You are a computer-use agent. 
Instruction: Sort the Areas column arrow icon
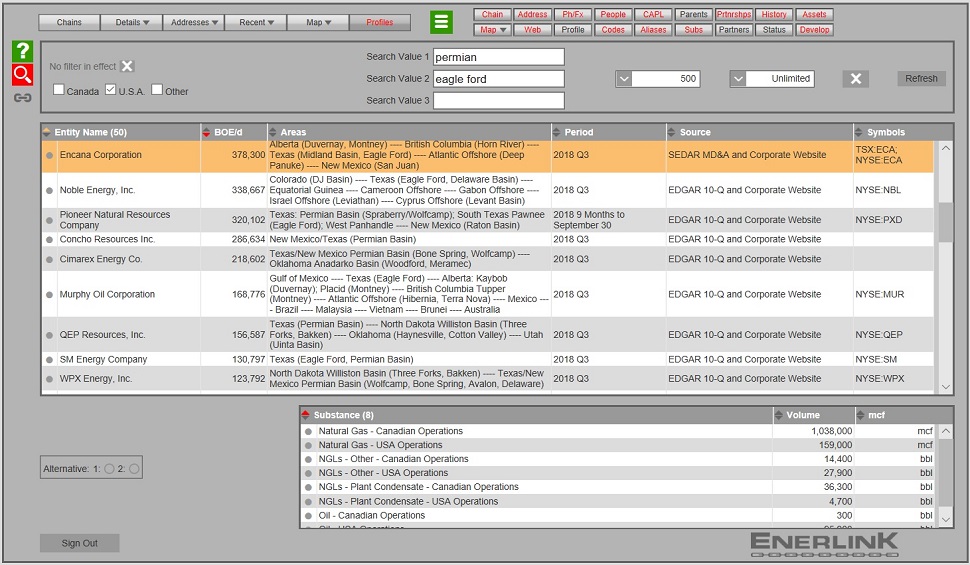point(273,132)
